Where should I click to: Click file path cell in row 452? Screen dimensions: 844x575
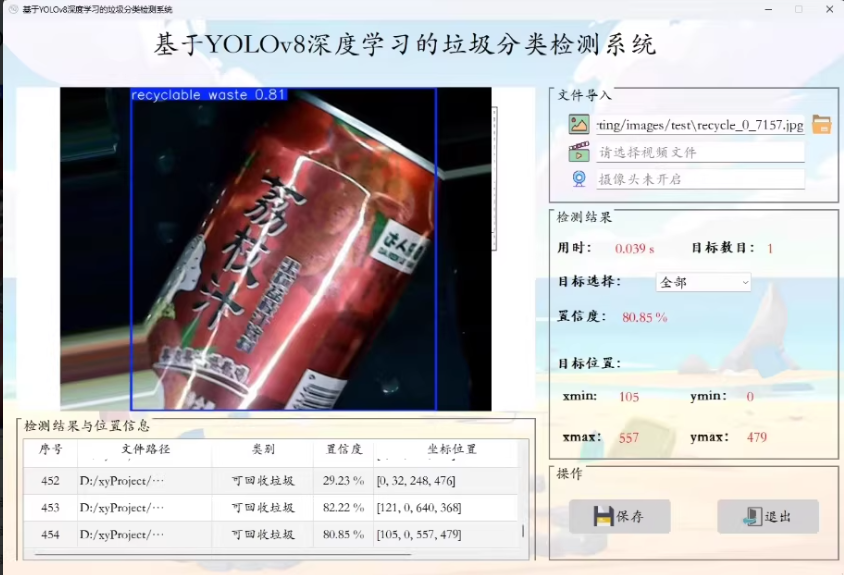point(145,481)
